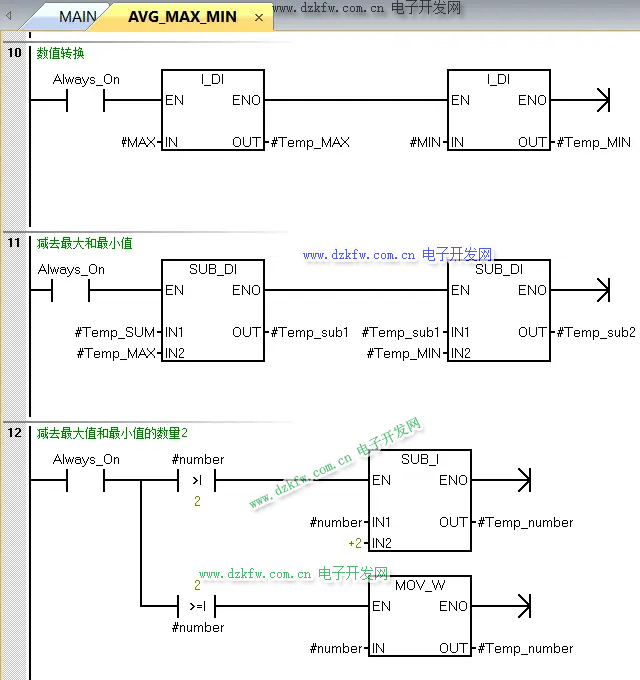Close the AVG_MAX_MIN tab
640x680 pixels.
pos(259,18)
